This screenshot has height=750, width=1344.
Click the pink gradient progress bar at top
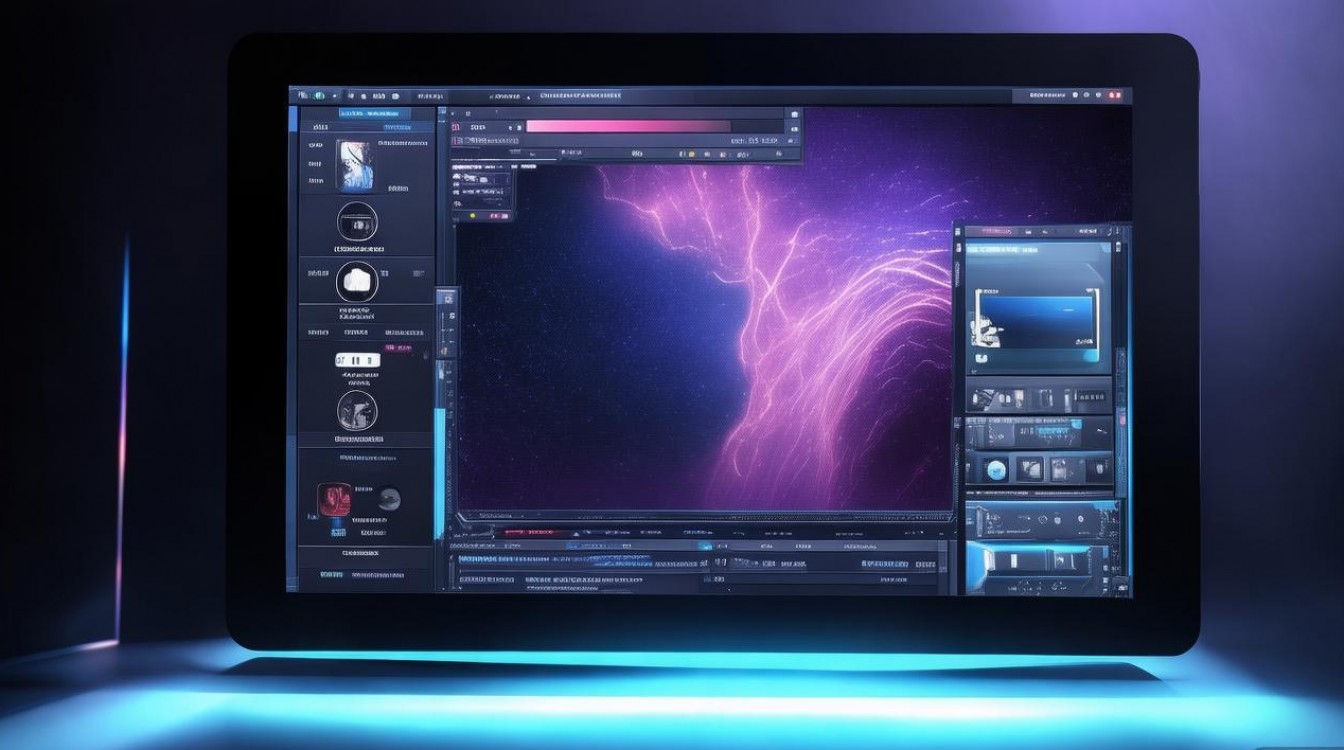[x=627, y=126]
